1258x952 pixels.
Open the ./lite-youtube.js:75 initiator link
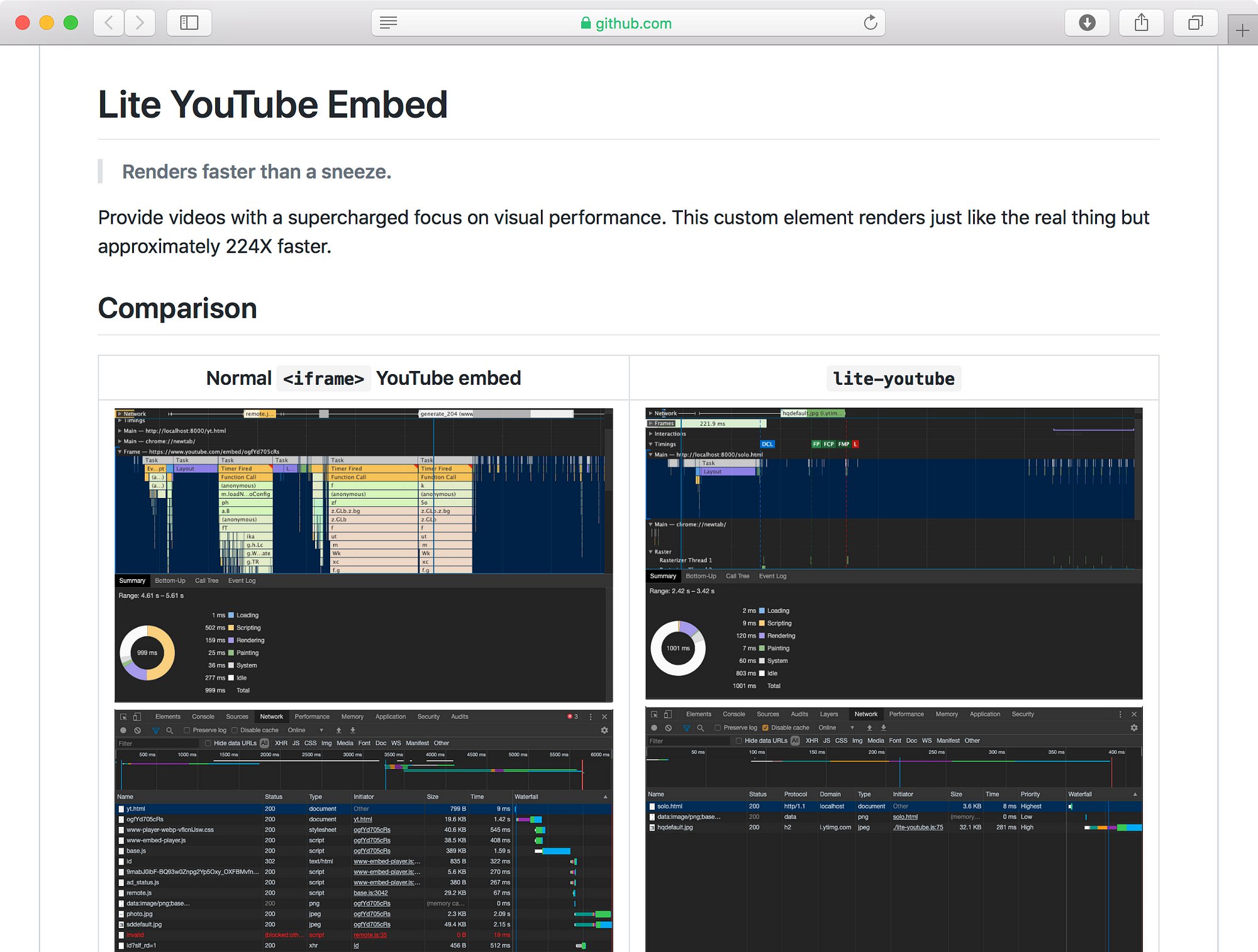click(918, 827)
